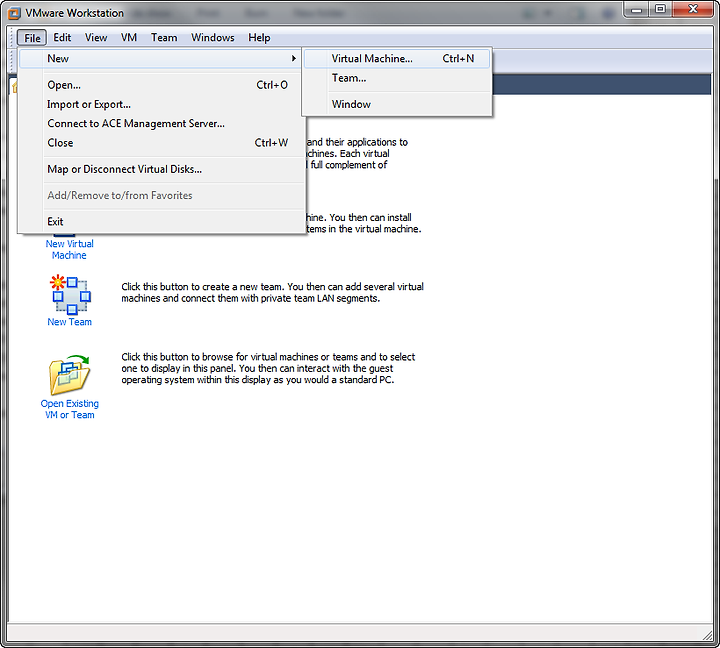Select Add/Remove to/from Favorites entry
Screen dimensions: 720x648
click(161, 195)
